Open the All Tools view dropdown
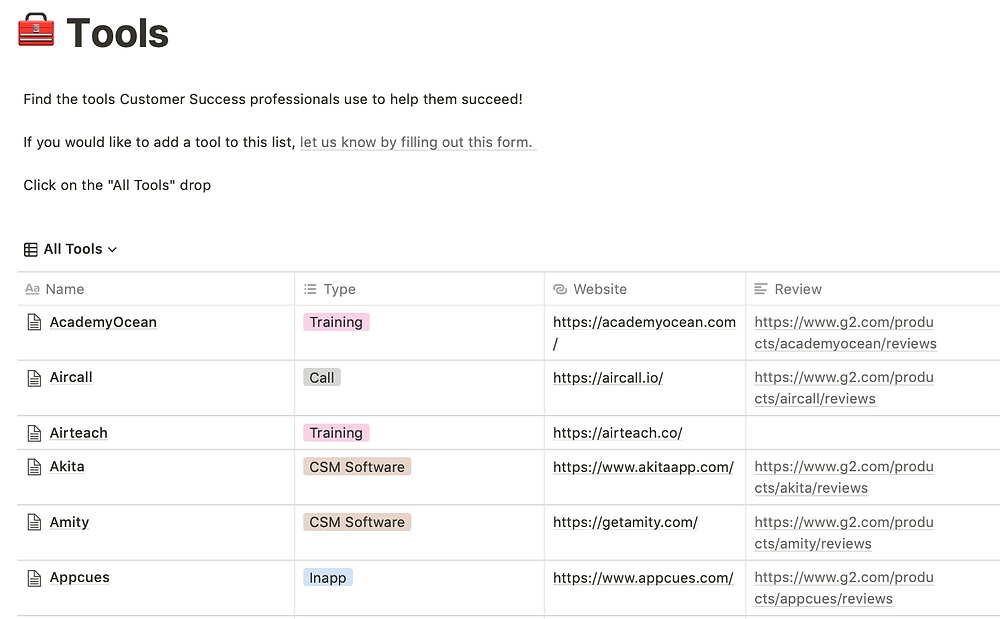The image size is (1000, 619). point(80,249)
